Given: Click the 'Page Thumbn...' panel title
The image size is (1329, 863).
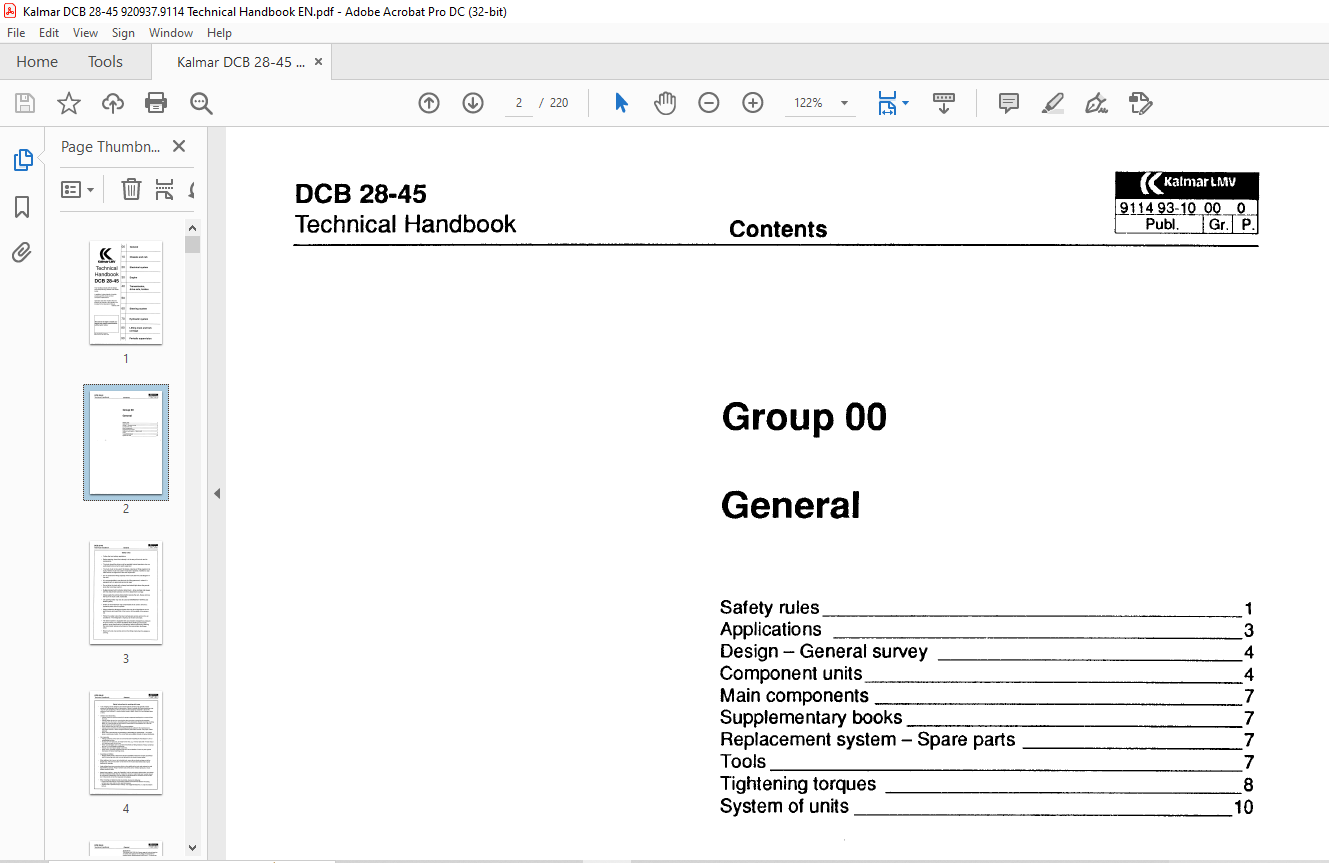Looking at the screenshot, I should point(110,146).
